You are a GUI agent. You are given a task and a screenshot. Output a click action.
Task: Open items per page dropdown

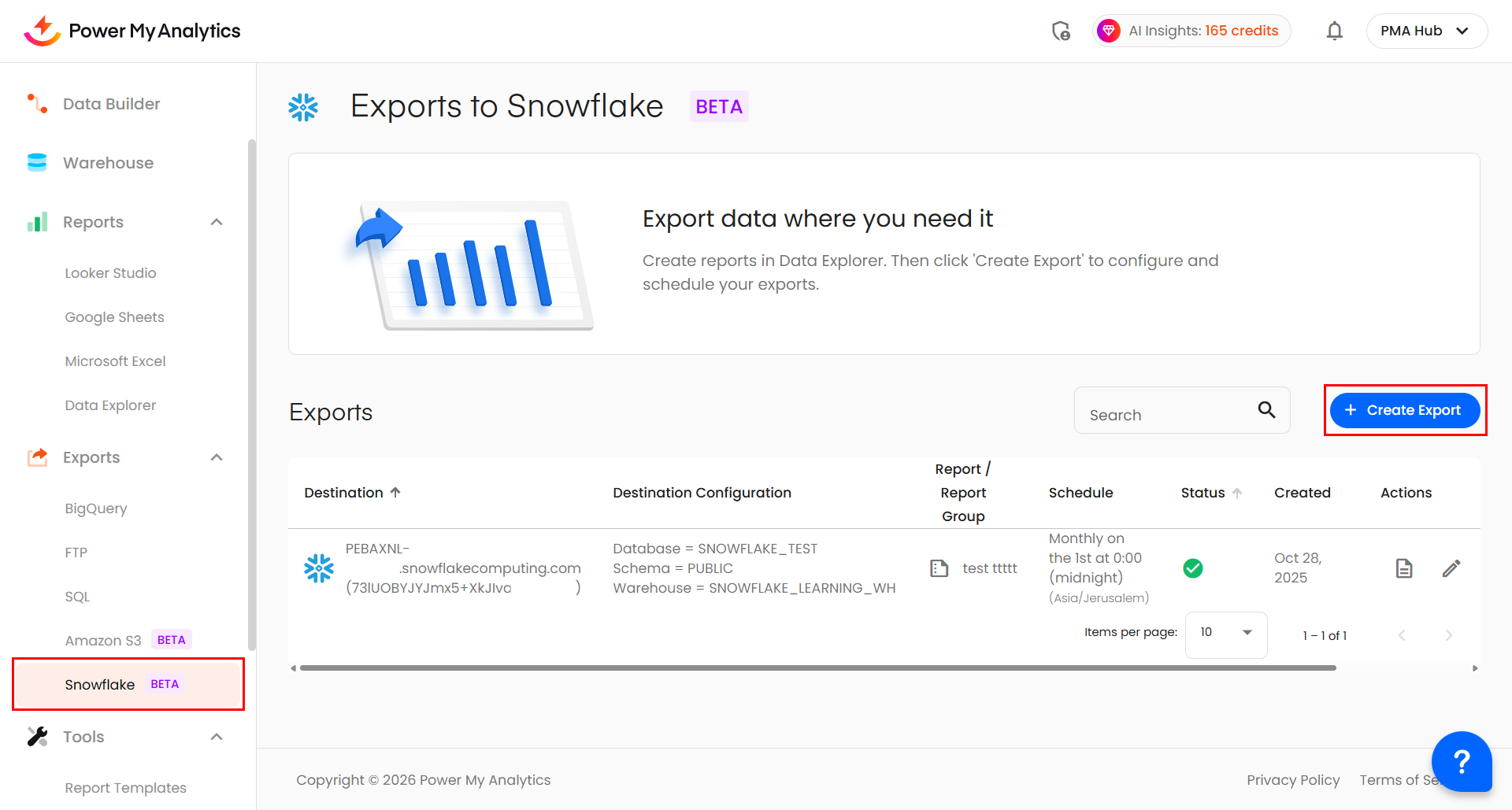click(1225, 633)
